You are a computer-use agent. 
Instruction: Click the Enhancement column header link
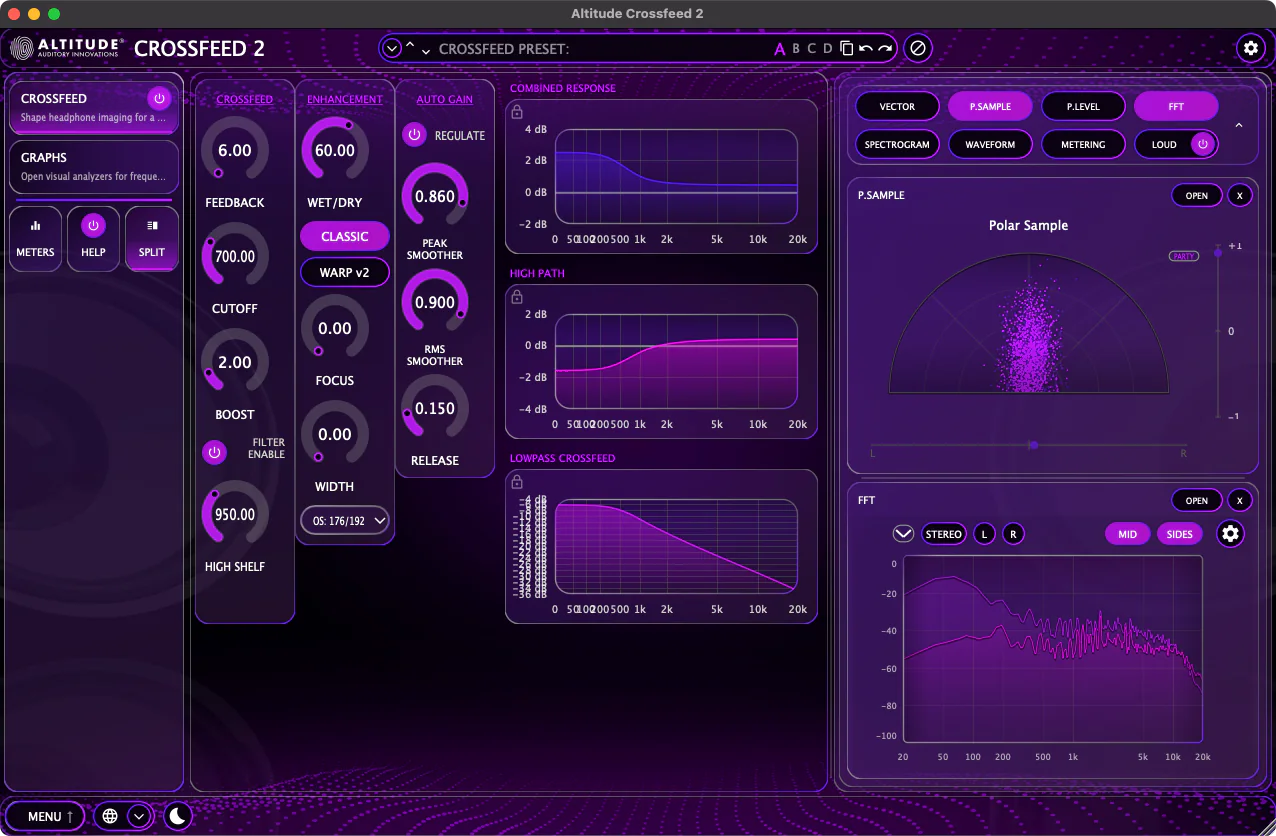(x=345, y=99)
